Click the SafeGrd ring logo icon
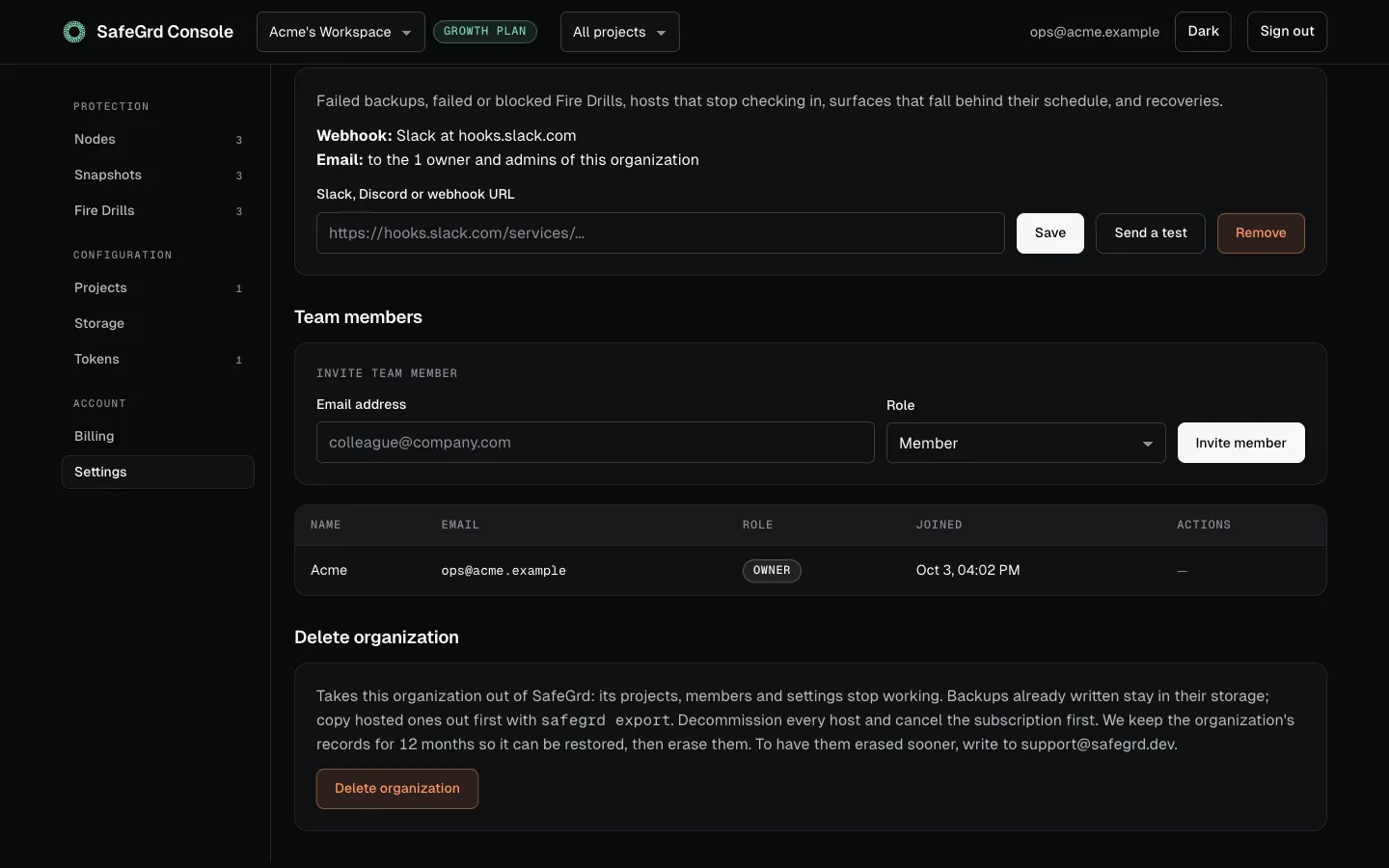Image resolution: width=1389 pixels, height=868 pixels. point(74,32)
